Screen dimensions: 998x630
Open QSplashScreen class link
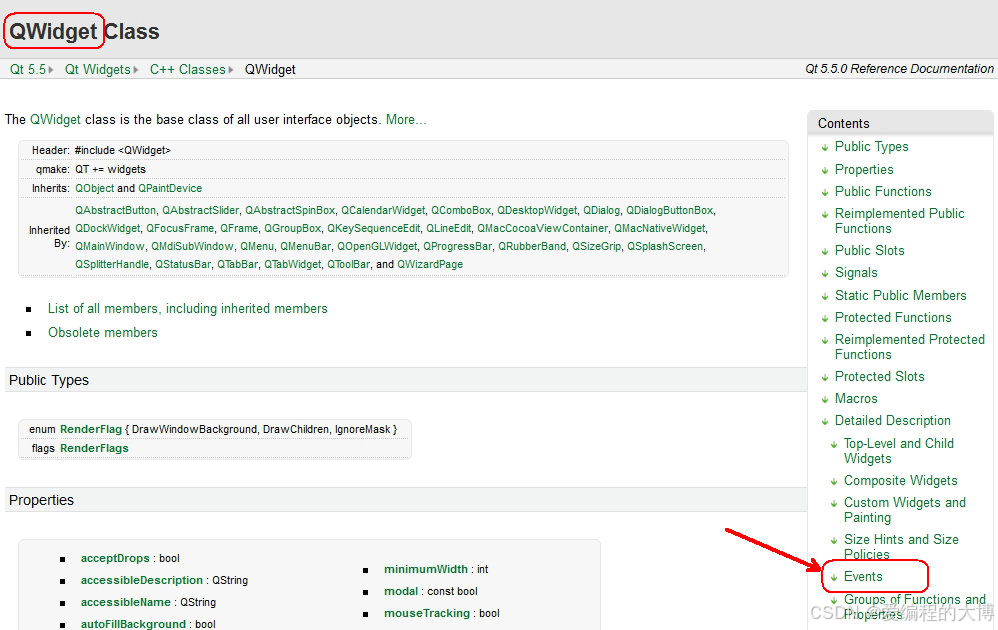click(x=666, y=246)
